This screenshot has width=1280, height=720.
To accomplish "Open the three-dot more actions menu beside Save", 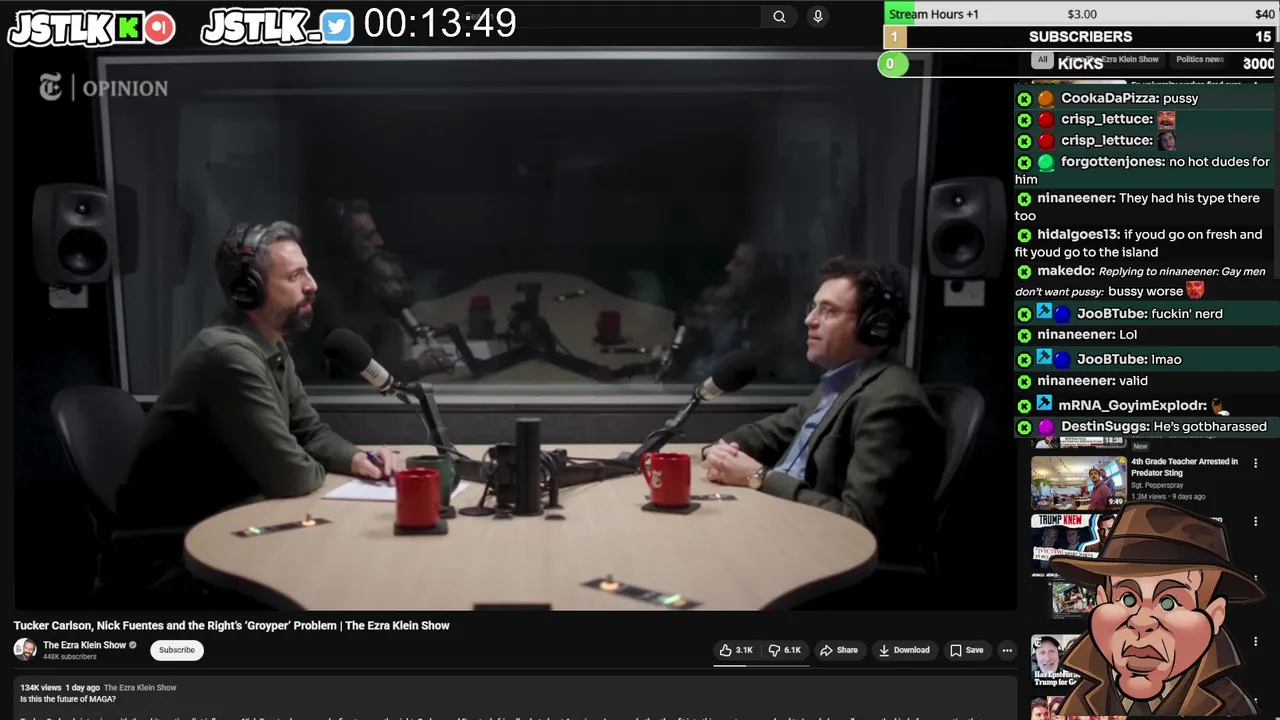I will pyautogui.click(x=1007, y=650).
